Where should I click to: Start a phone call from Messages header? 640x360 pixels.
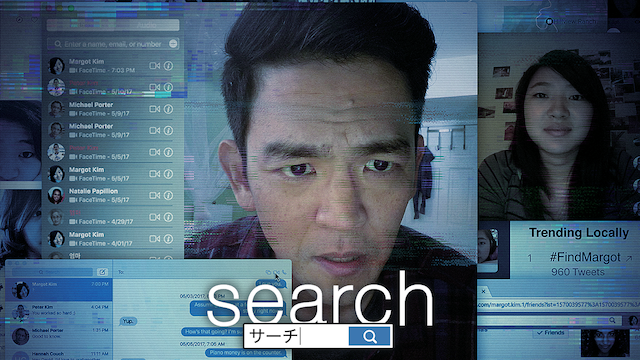pyautogui.click(x=284, y=272)
